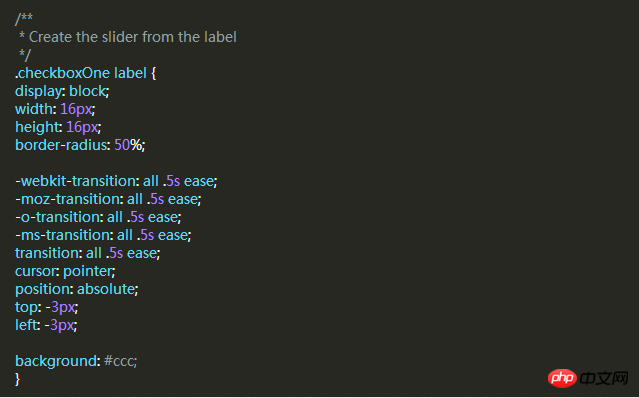The image size is (639, 398).
Task: Click the border-radius: 50% line
Action: pyautogui.click(x=80, y=145)
